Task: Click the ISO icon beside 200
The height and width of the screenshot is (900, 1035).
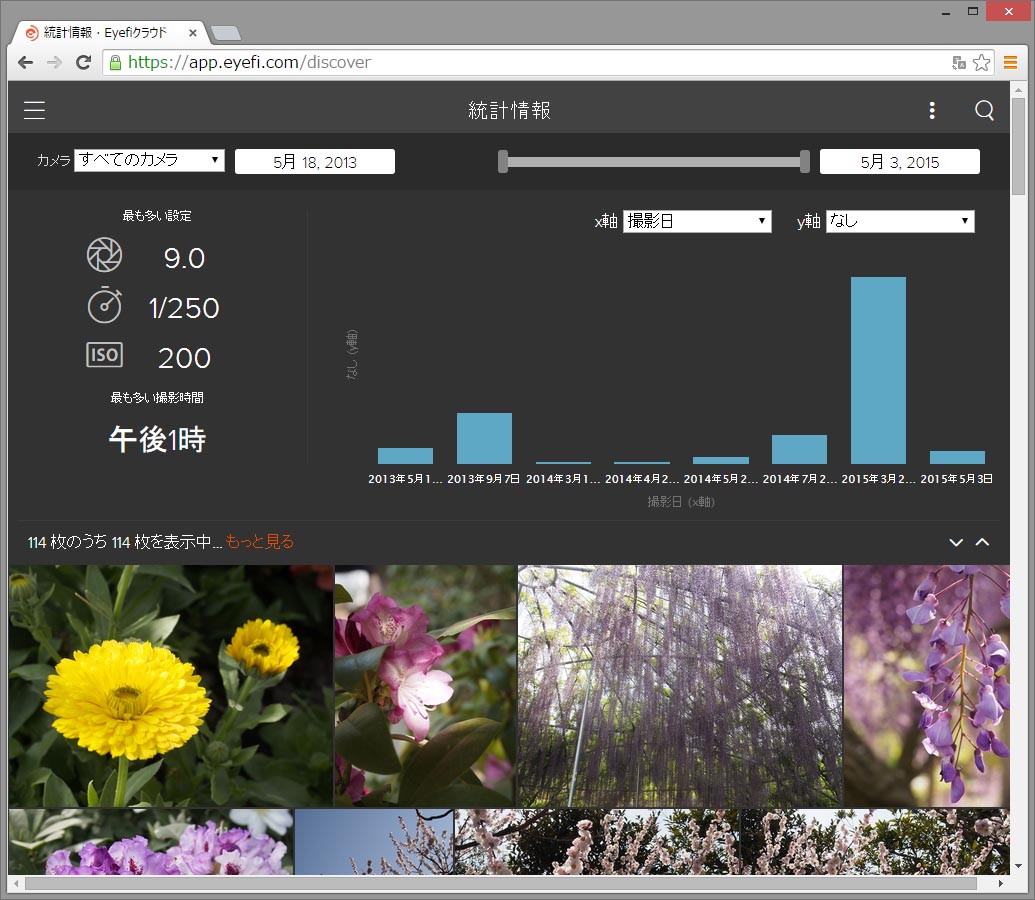Action: click(x=104, y=355)
